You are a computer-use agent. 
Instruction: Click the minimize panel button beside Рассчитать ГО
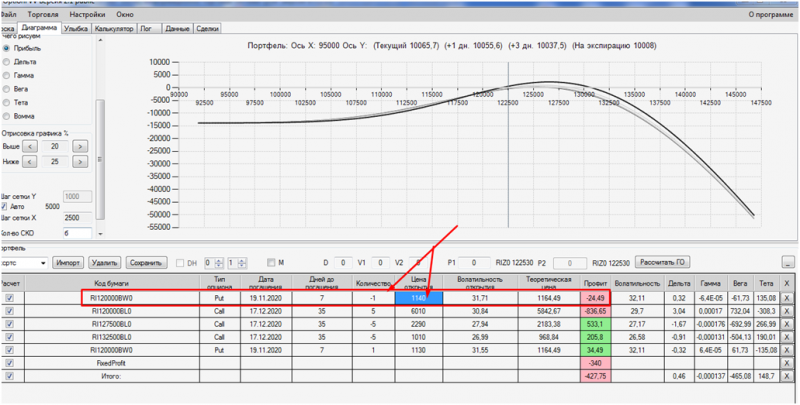(788, 263)
